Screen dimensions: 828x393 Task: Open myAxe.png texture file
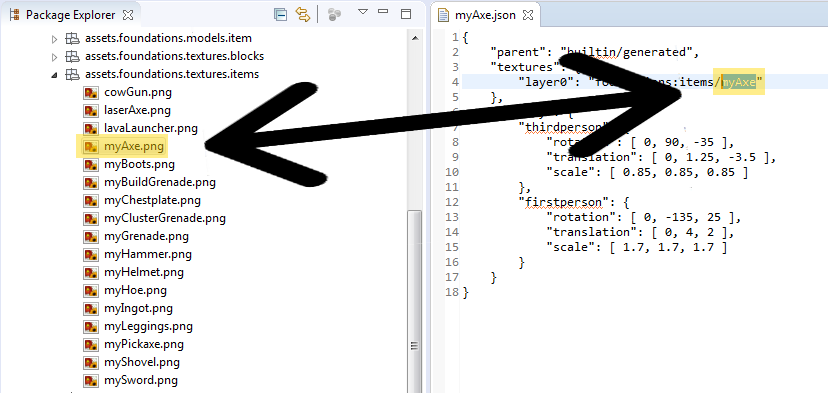click(x=134, y=146)
